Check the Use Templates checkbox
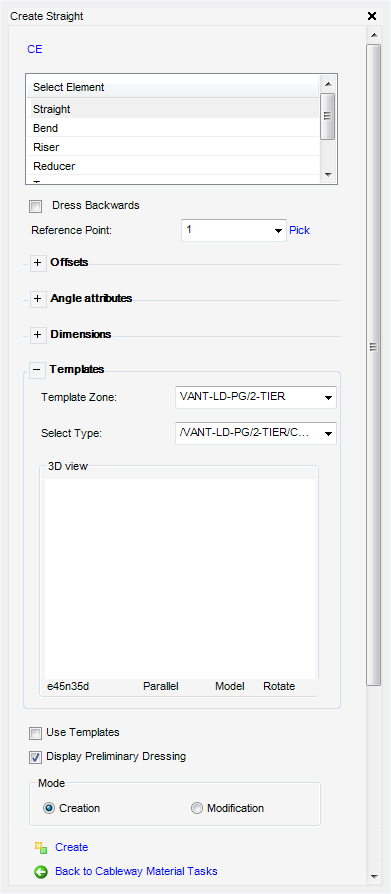This screenshot has width=391, height=894. point(36,733)
